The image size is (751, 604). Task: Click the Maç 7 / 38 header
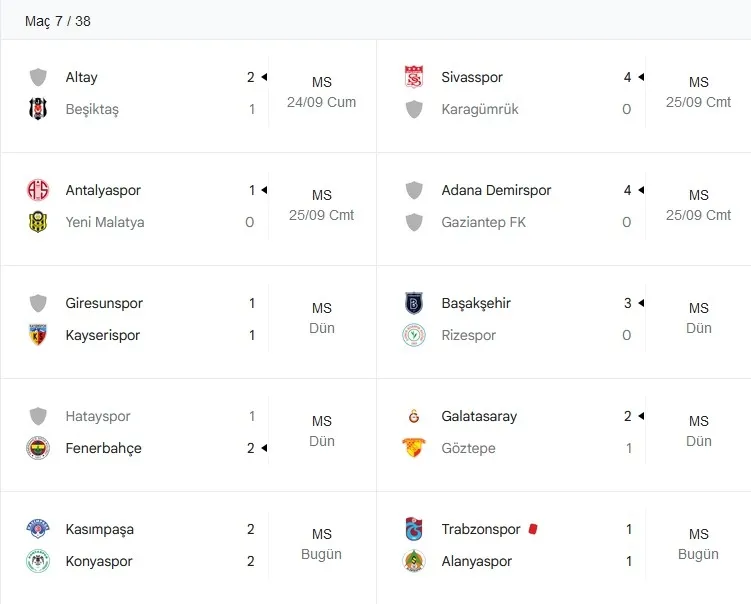[x=58, y=21]
